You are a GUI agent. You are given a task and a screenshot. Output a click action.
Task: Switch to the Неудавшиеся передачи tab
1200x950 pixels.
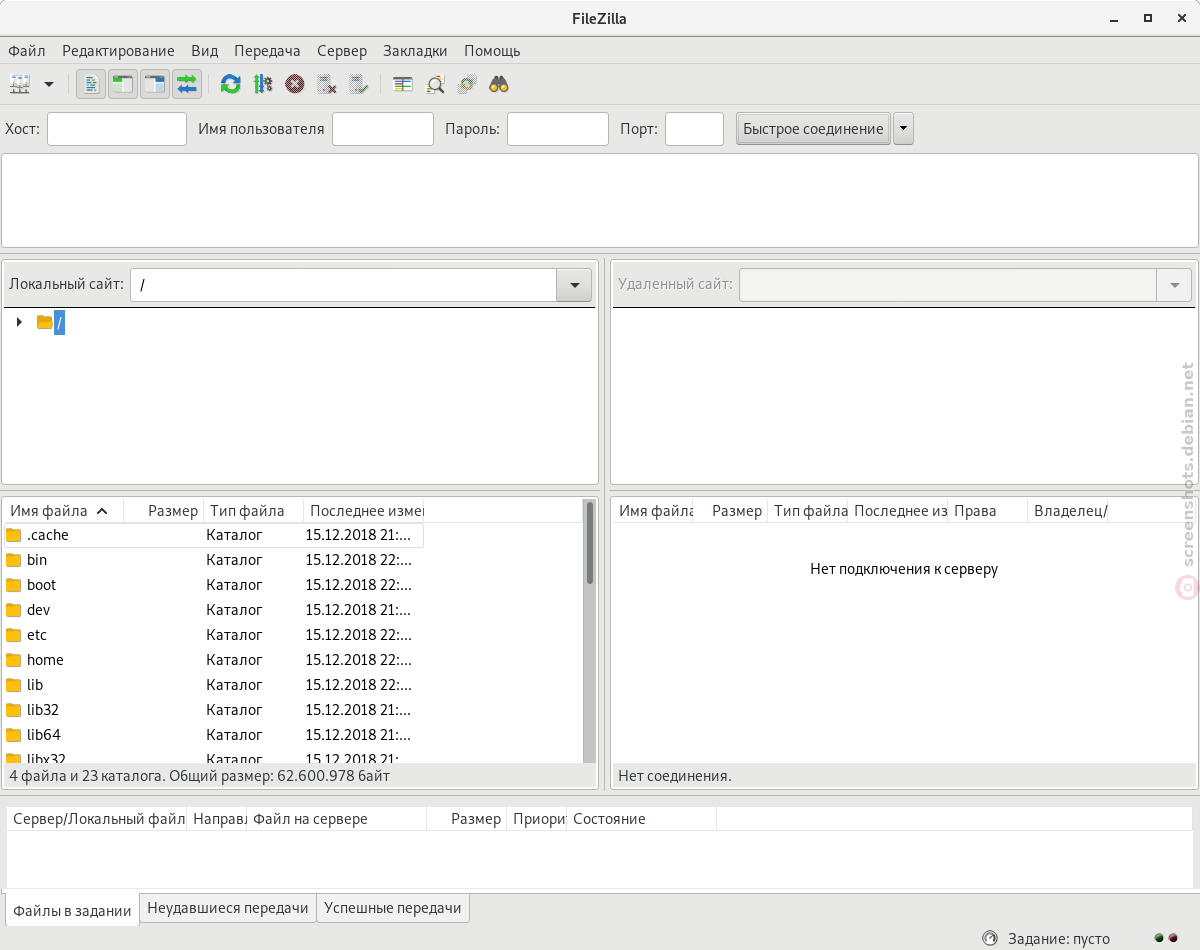[228, 908]
